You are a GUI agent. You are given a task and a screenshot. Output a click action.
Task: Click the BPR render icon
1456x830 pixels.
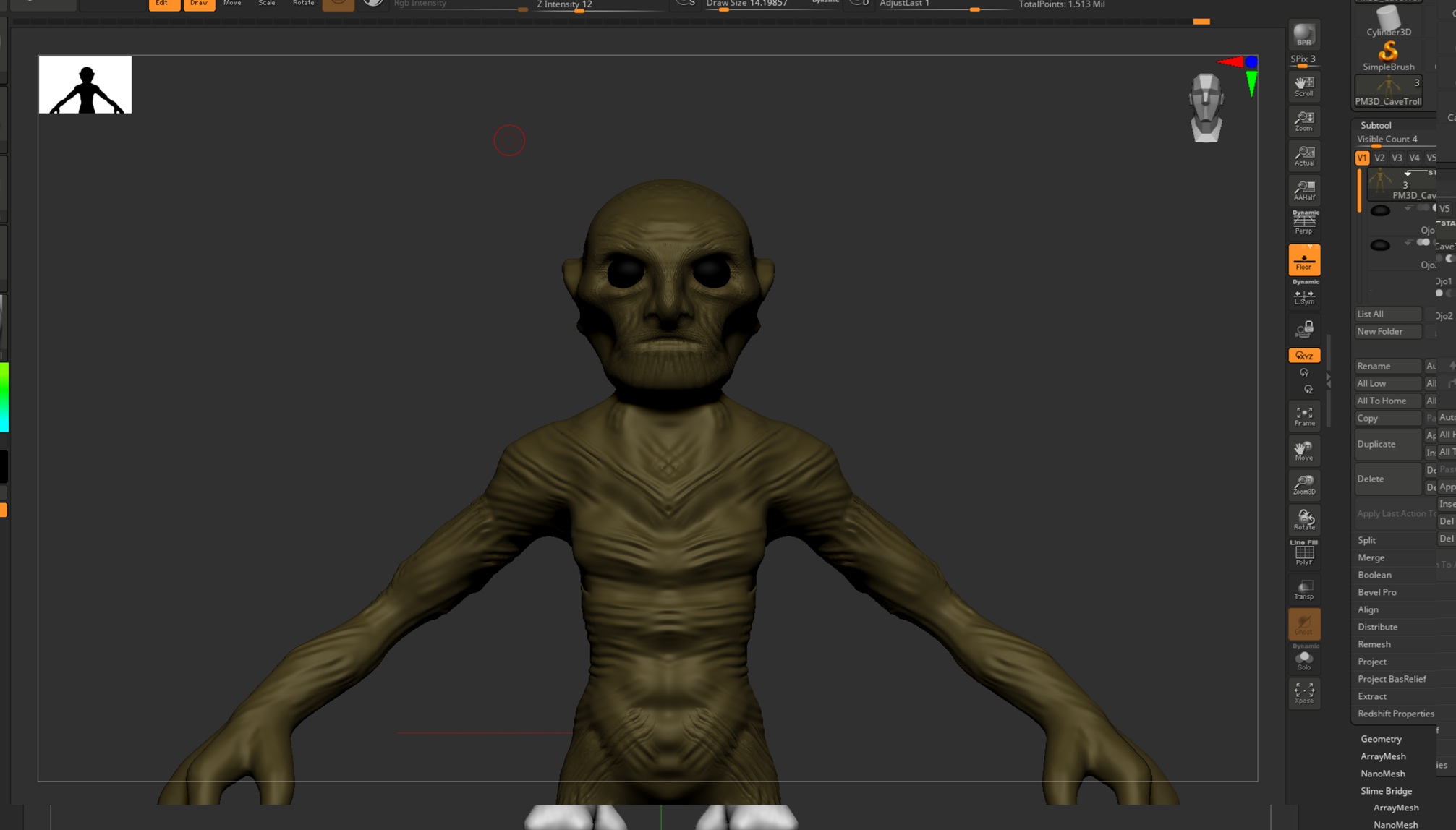click(1303, 35)
